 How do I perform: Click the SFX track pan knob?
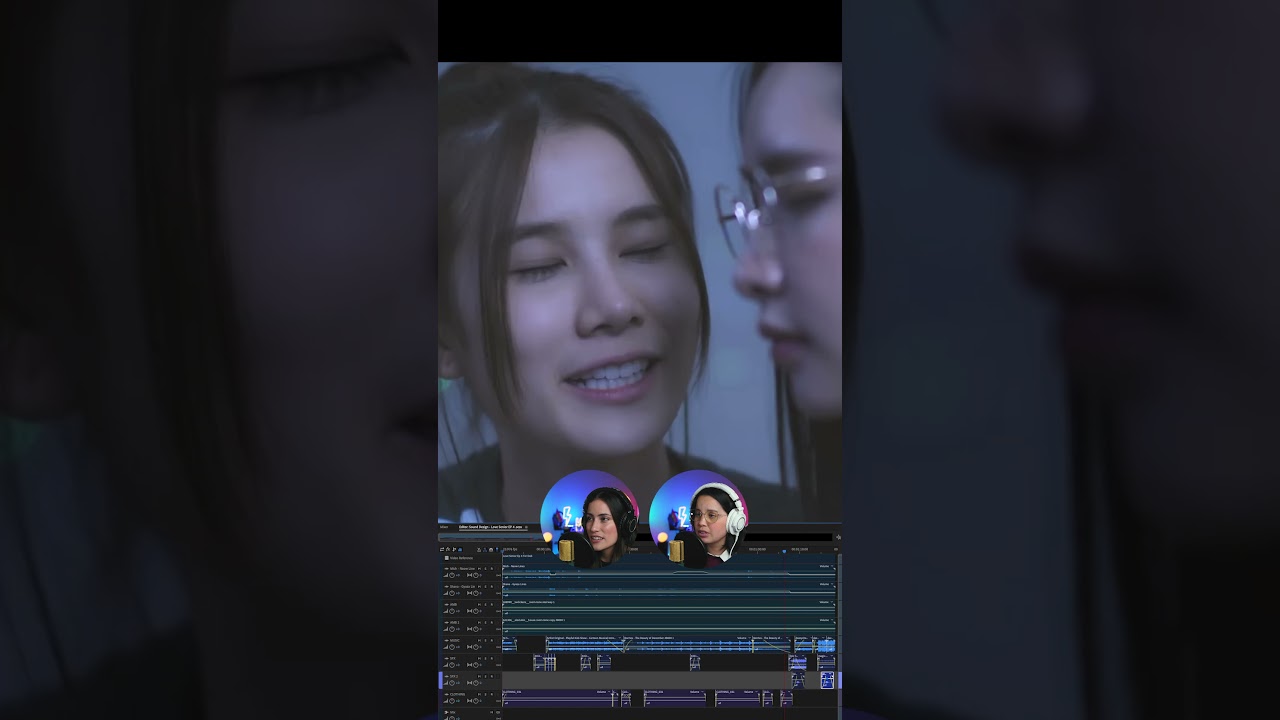(475, 665)
